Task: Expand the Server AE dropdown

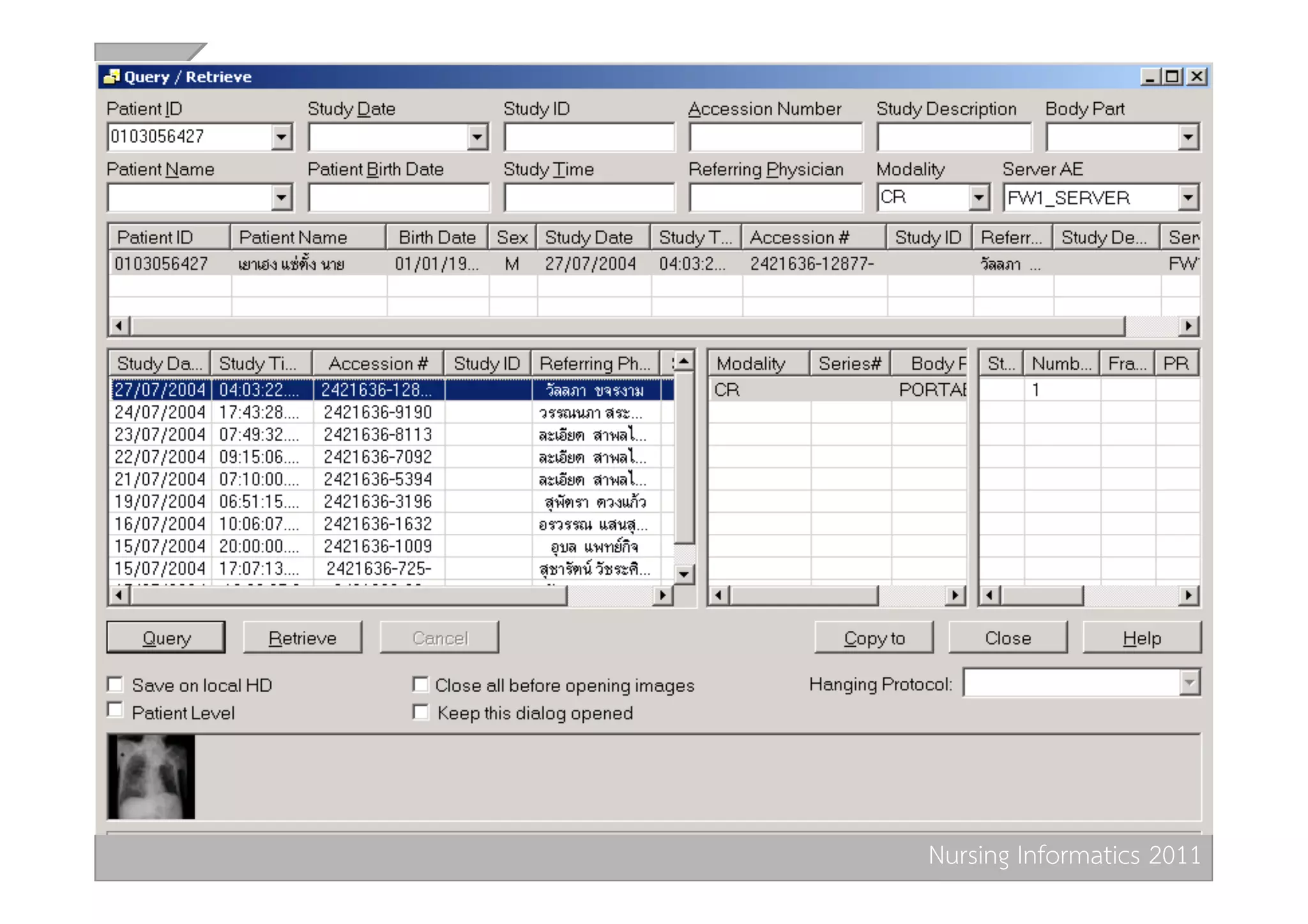Action: (1187, 197)
